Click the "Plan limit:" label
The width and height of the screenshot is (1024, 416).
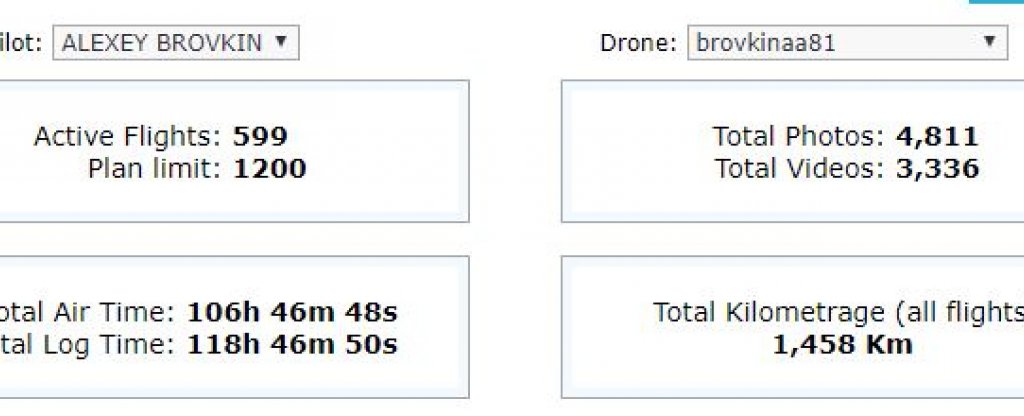click(x=156, y=168)
